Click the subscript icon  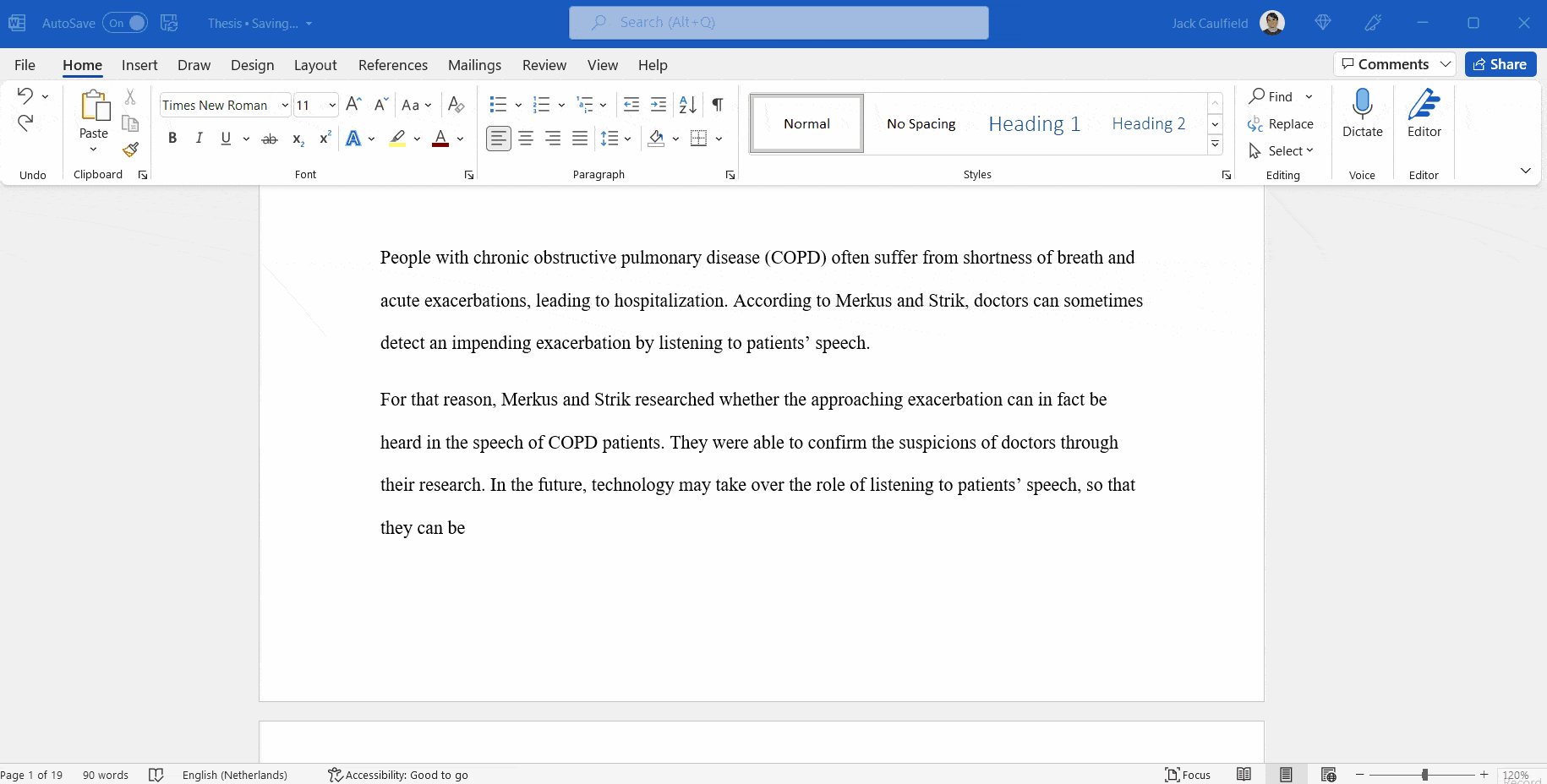pos(297,139)
